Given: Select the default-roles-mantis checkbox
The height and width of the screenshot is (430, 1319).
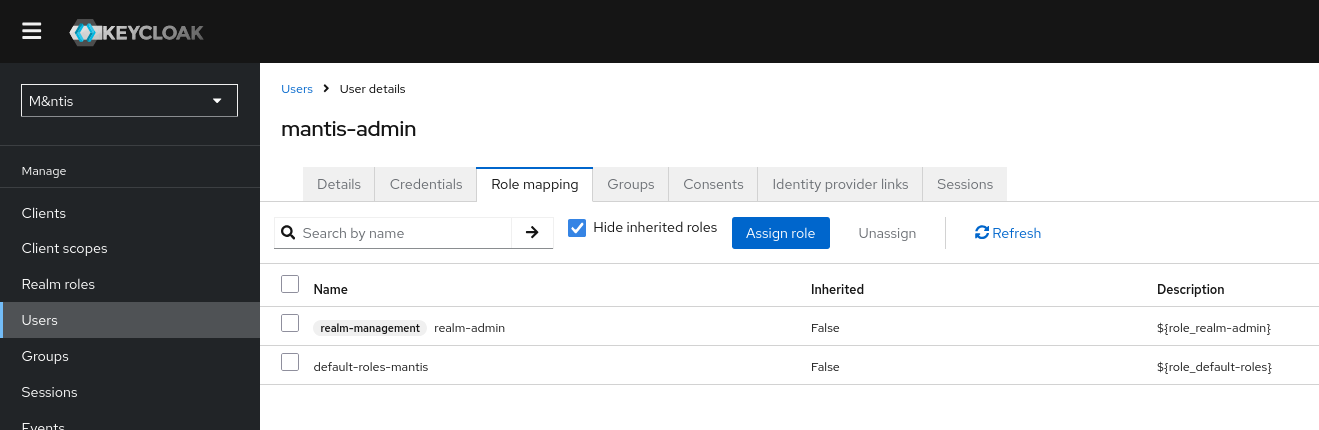Looking at the screenshot, I should coord(290,362).
